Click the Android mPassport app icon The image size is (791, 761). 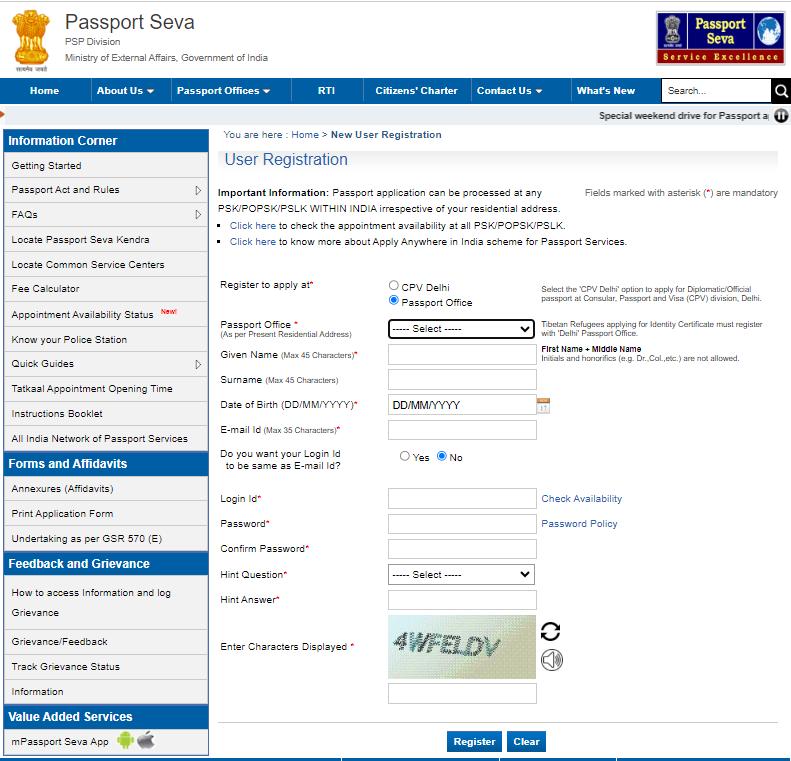(x=125, y=741)
